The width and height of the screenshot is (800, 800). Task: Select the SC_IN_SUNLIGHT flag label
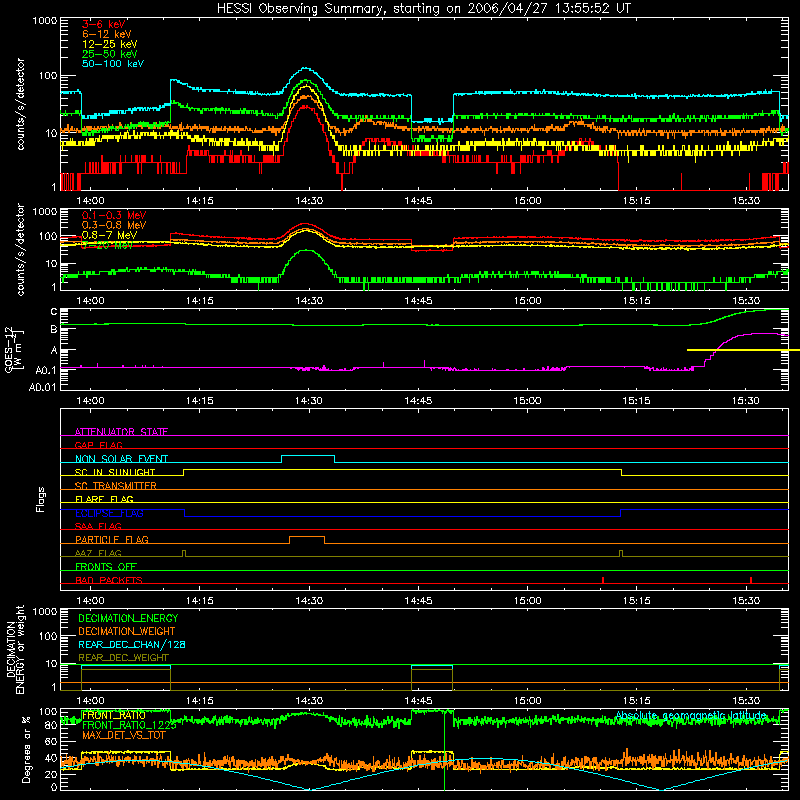(115, 472)
